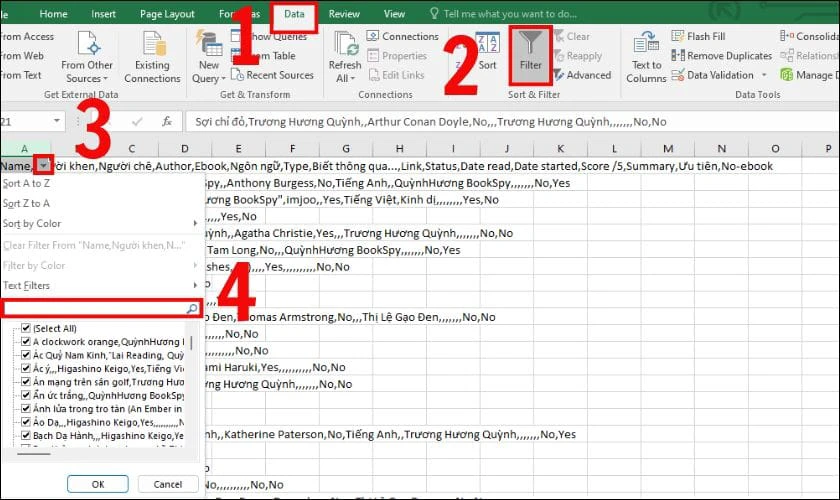Import data From Access
The image size is (840, 500).
coord(27,36)
